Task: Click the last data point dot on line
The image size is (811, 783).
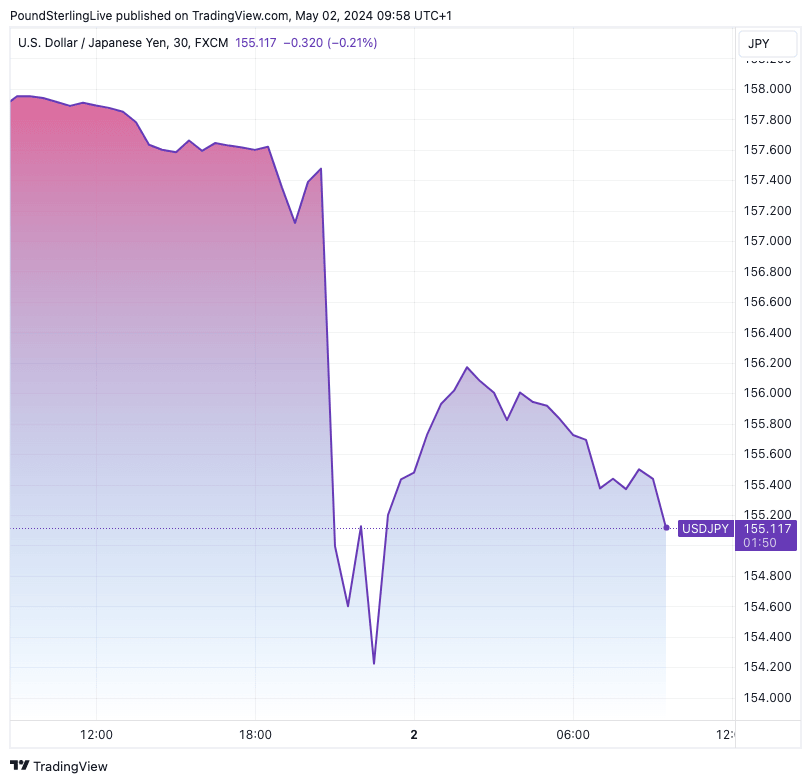Action: [x=667, y=527]
